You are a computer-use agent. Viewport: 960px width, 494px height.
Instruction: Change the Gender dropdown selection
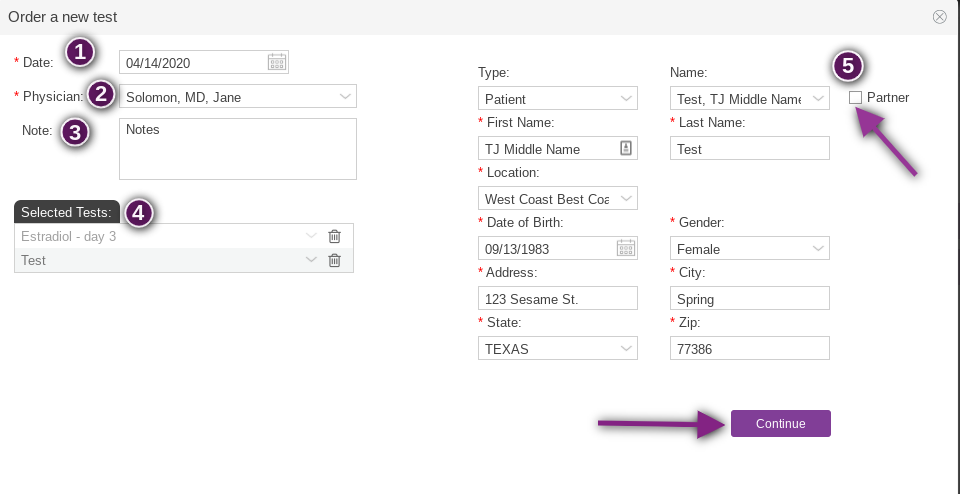pyautogui.click(x=818, y=248)
